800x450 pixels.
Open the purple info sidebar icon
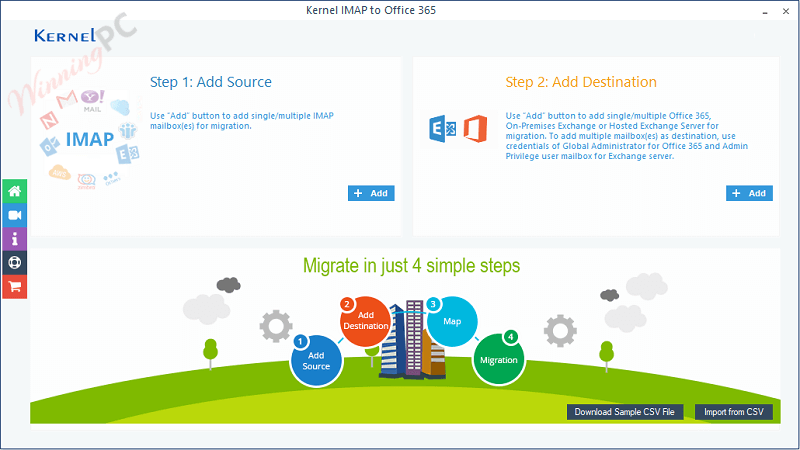14,239
